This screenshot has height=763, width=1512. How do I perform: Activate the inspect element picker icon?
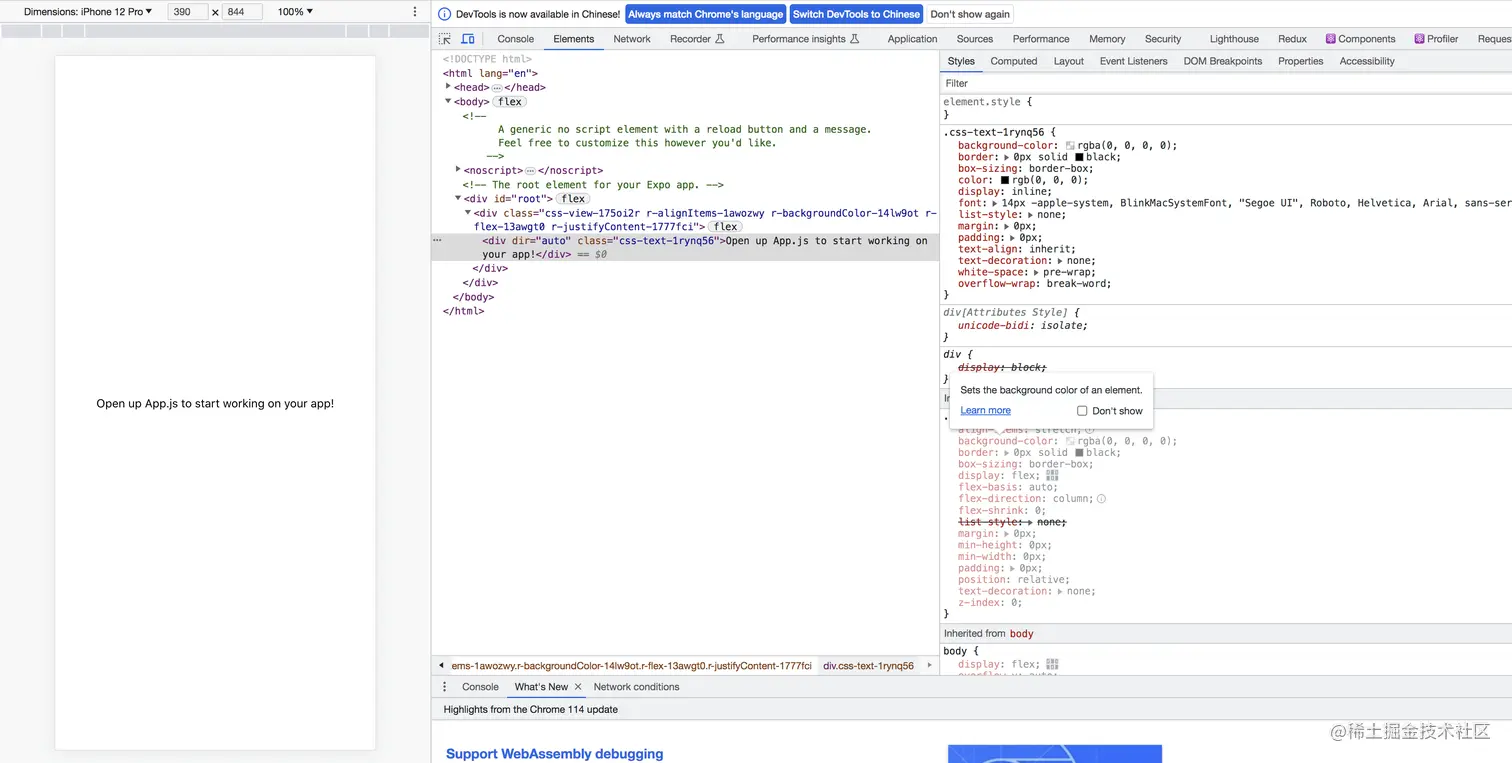[x=445, y=39]
